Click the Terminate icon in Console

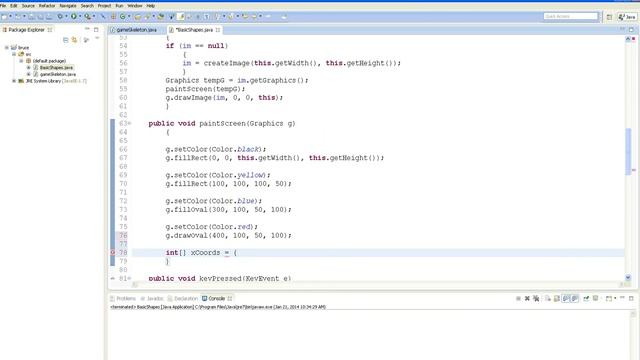pyautogui.click(x=518, y=298)
